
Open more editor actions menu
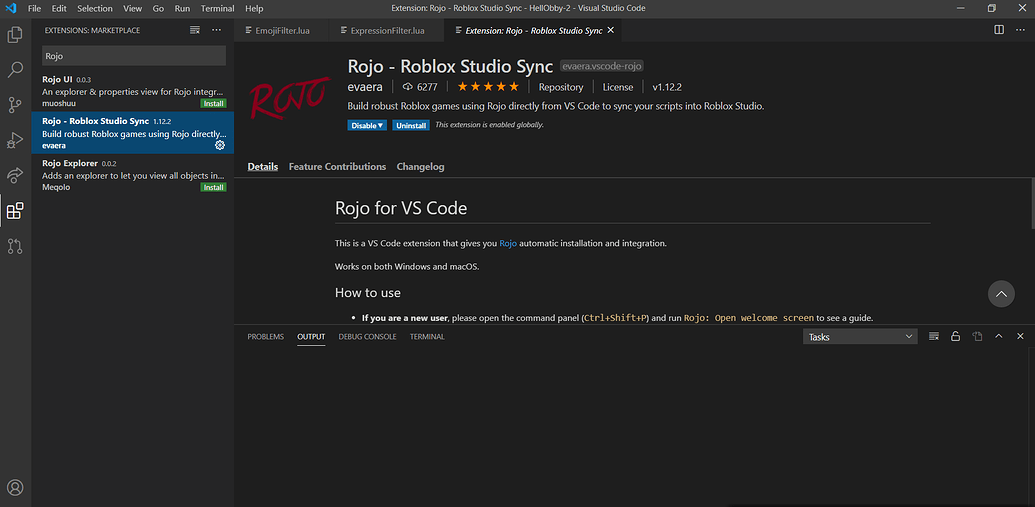1020,30
